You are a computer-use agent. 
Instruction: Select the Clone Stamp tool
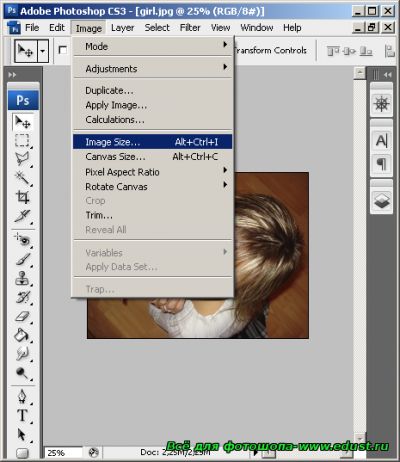22,278
